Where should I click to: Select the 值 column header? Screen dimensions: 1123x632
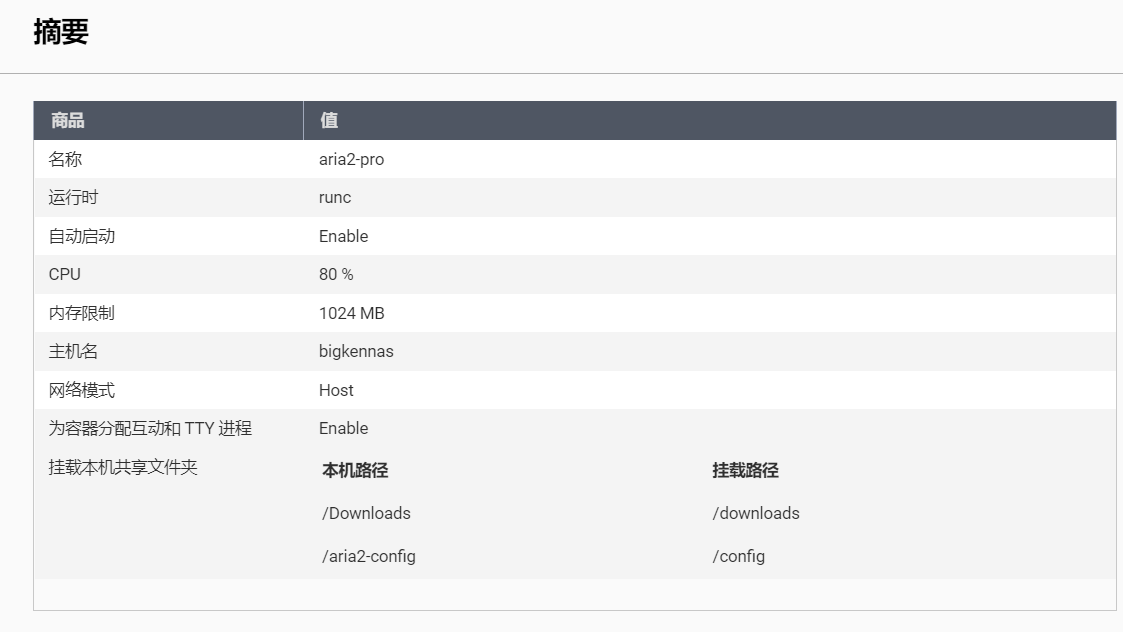pos(329,121)
